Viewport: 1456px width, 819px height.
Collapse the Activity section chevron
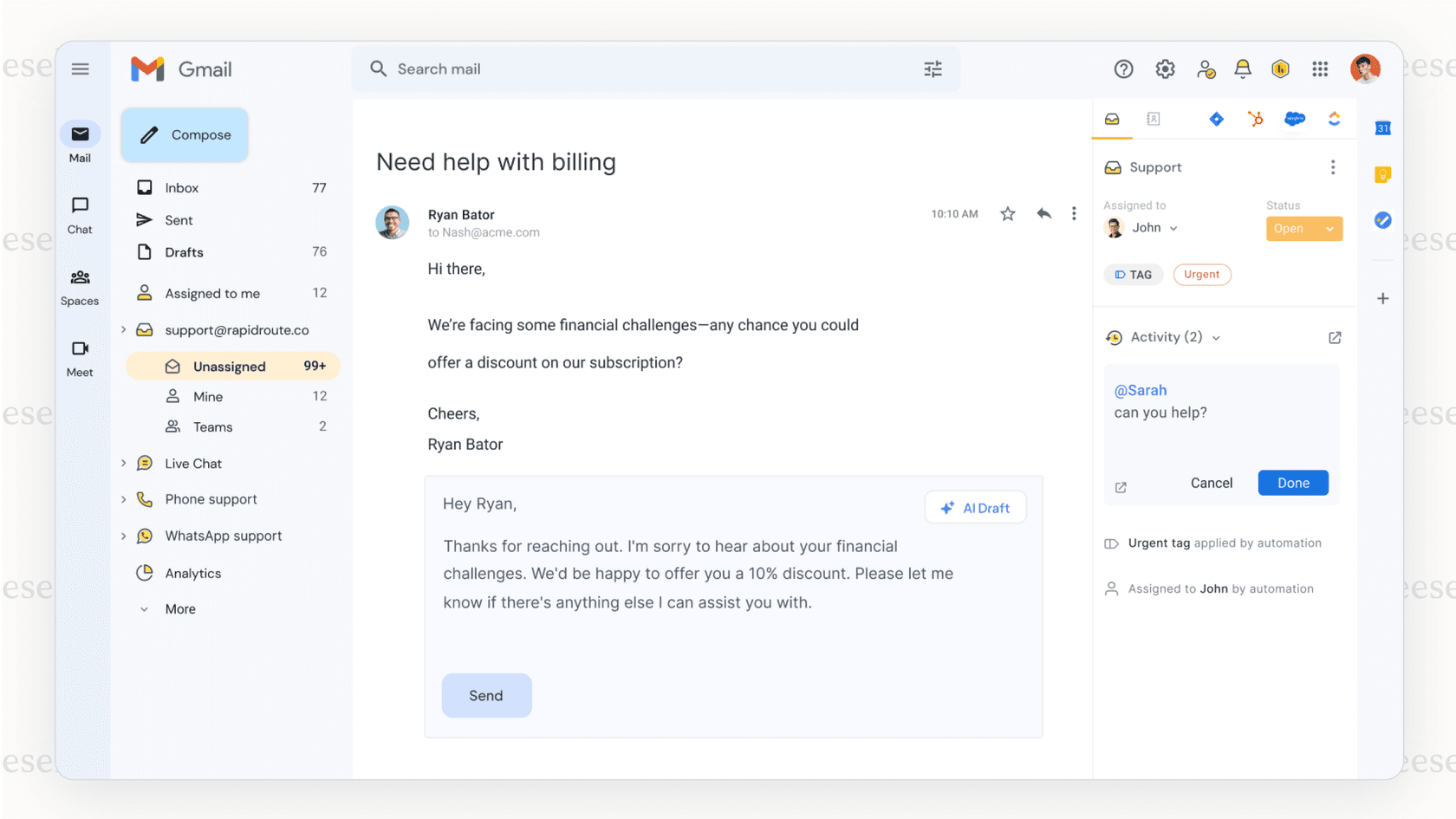pos(1217,337)
